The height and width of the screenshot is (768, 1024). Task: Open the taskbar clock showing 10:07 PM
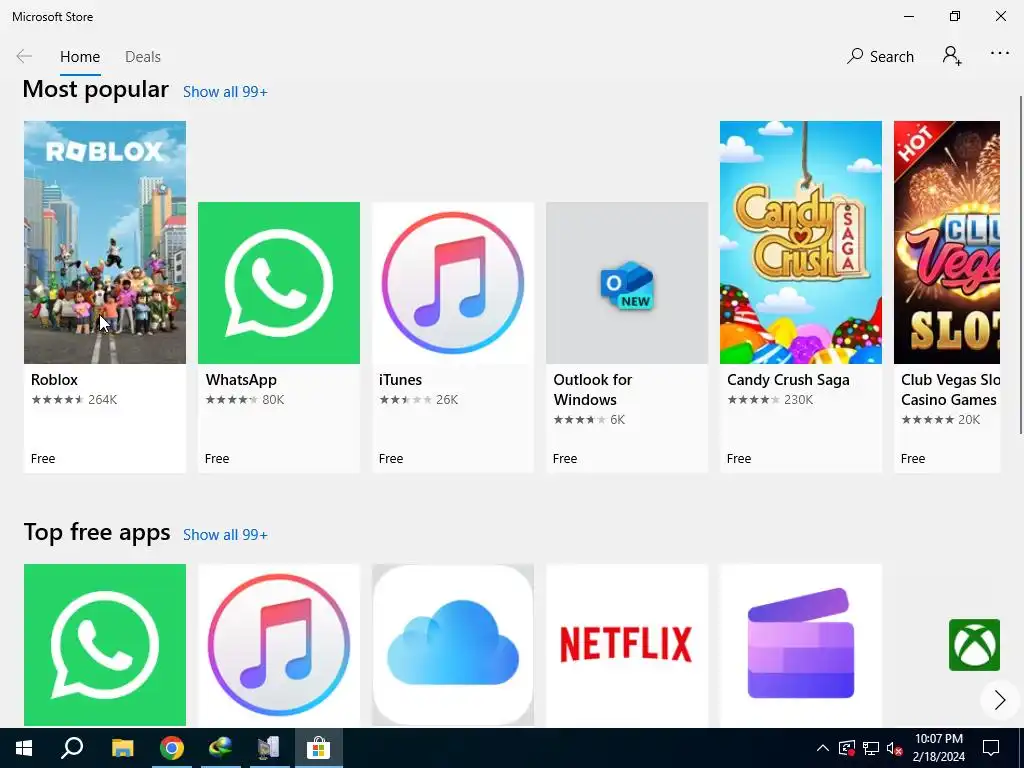pyautogui.click(x=938, y=748)
